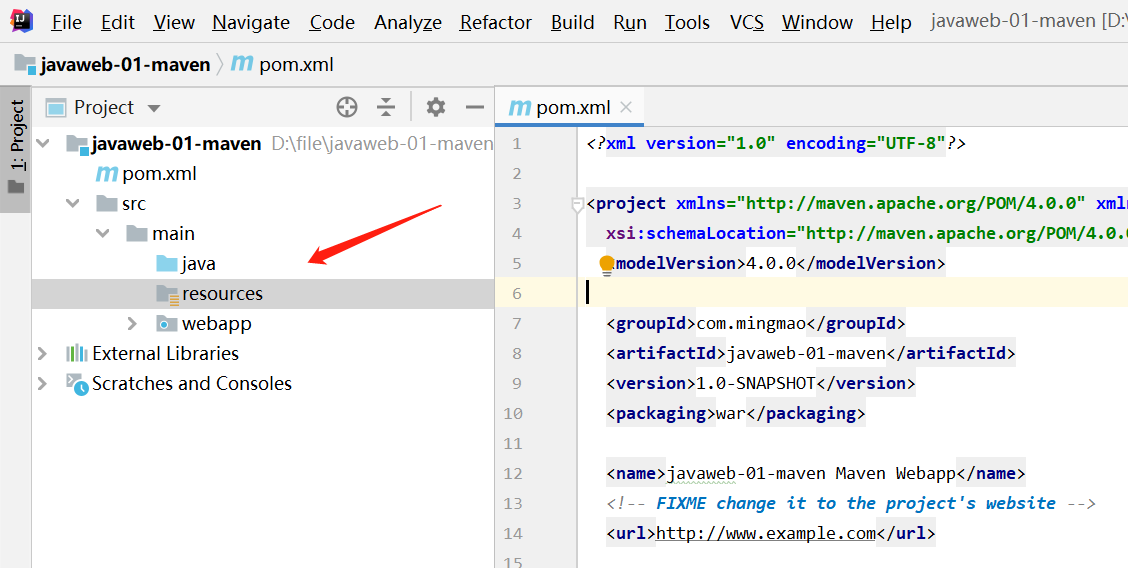Open the Build menu

point(573,22)
